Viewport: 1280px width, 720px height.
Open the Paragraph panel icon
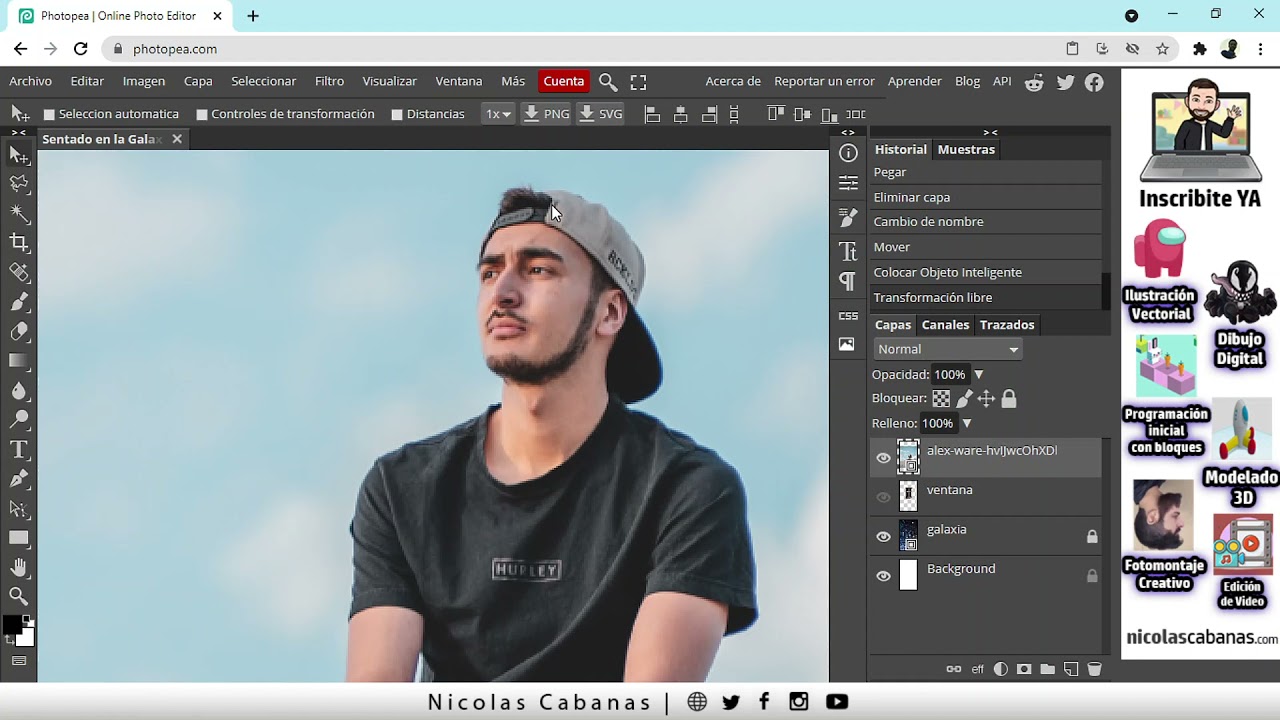(848, 281)
